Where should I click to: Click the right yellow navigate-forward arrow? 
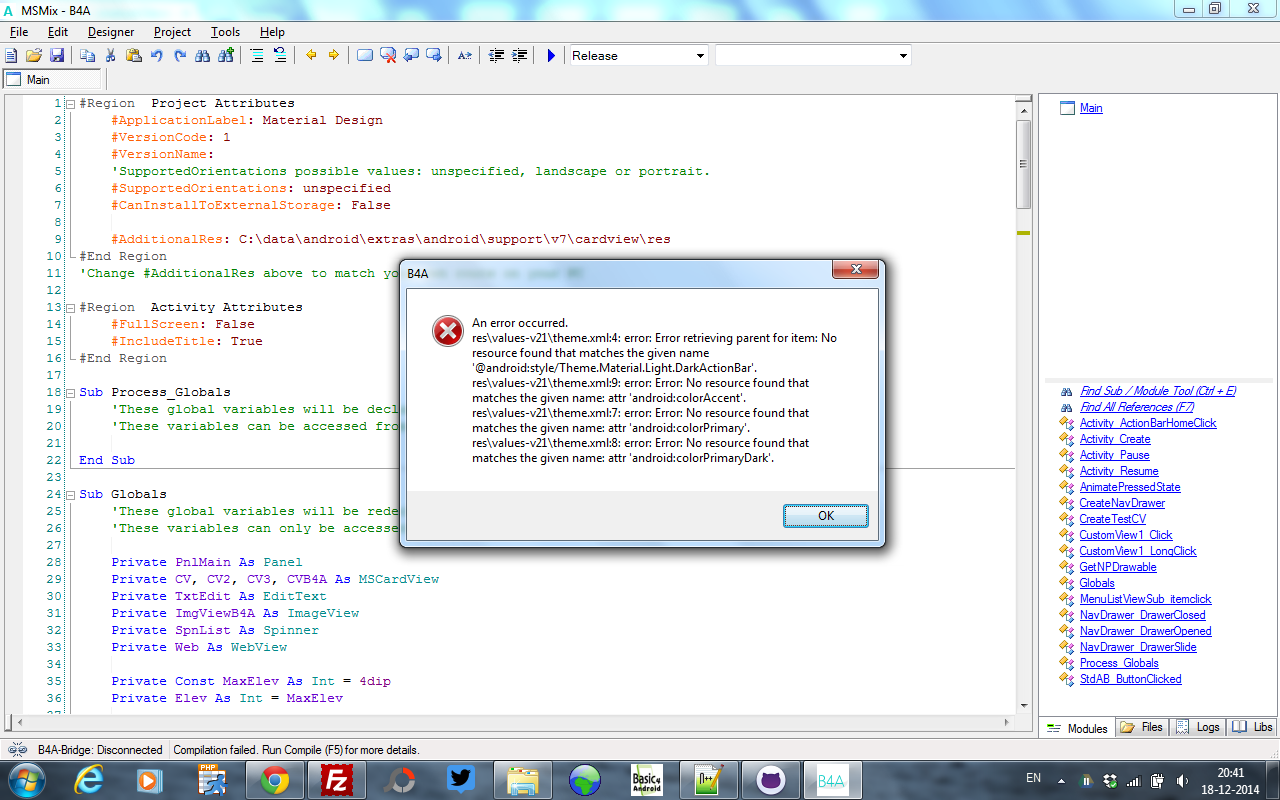[x=334, y=56]
